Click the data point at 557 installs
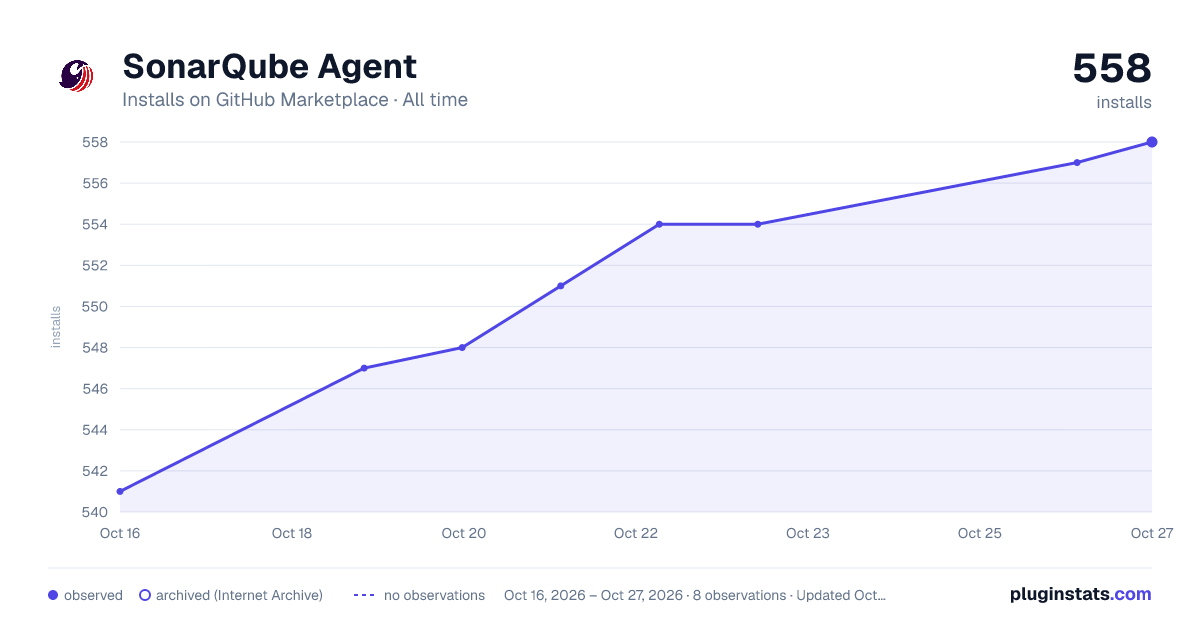 1076,162
